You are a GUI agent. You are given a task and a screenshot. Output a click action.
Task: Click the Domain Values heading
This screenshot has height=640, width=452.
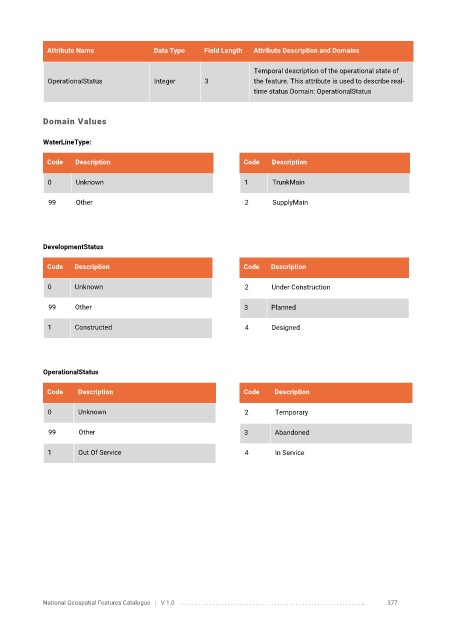coord(74,121)
